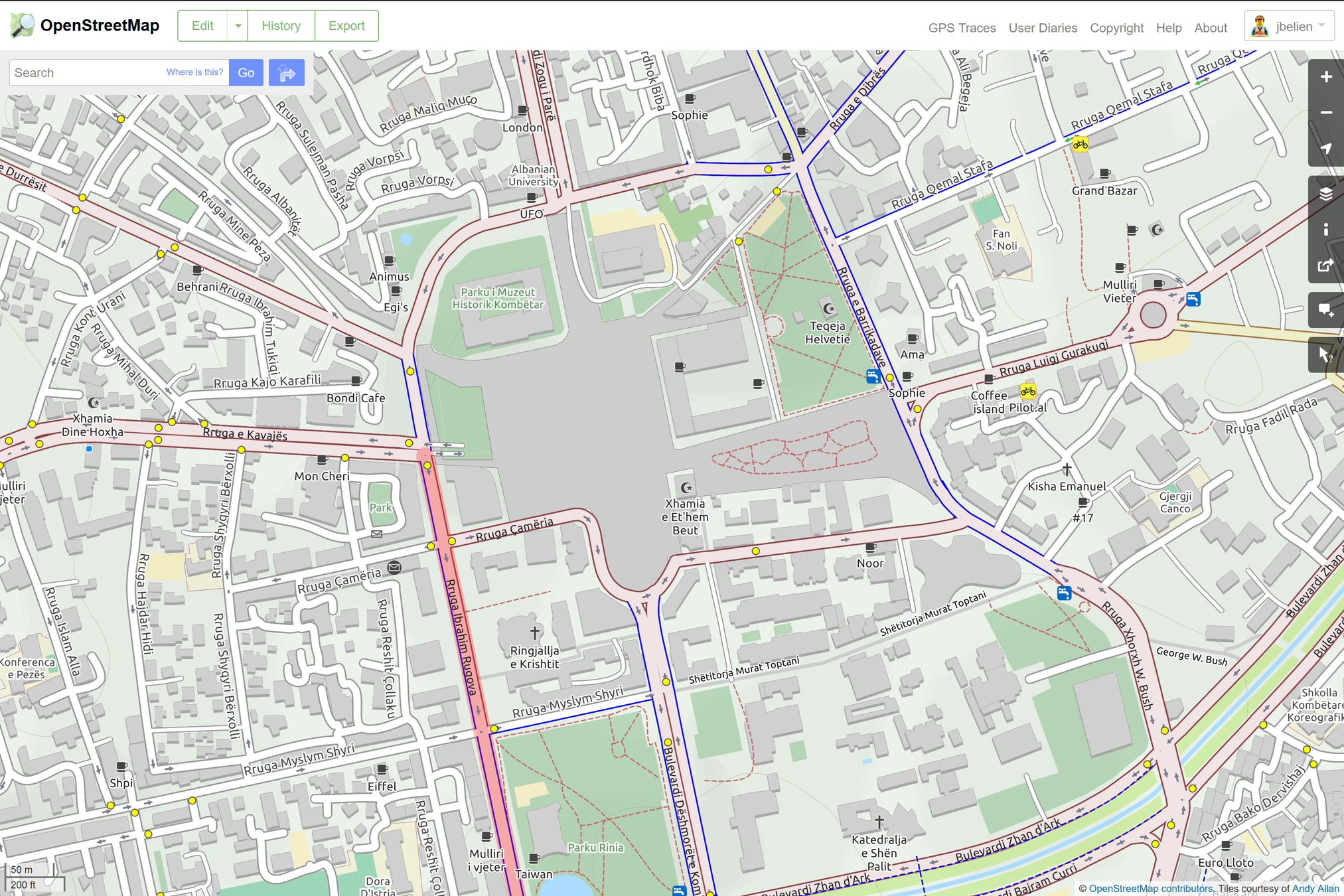Open the map layers panel
1344x896 pixels.
click(1325, 194)
